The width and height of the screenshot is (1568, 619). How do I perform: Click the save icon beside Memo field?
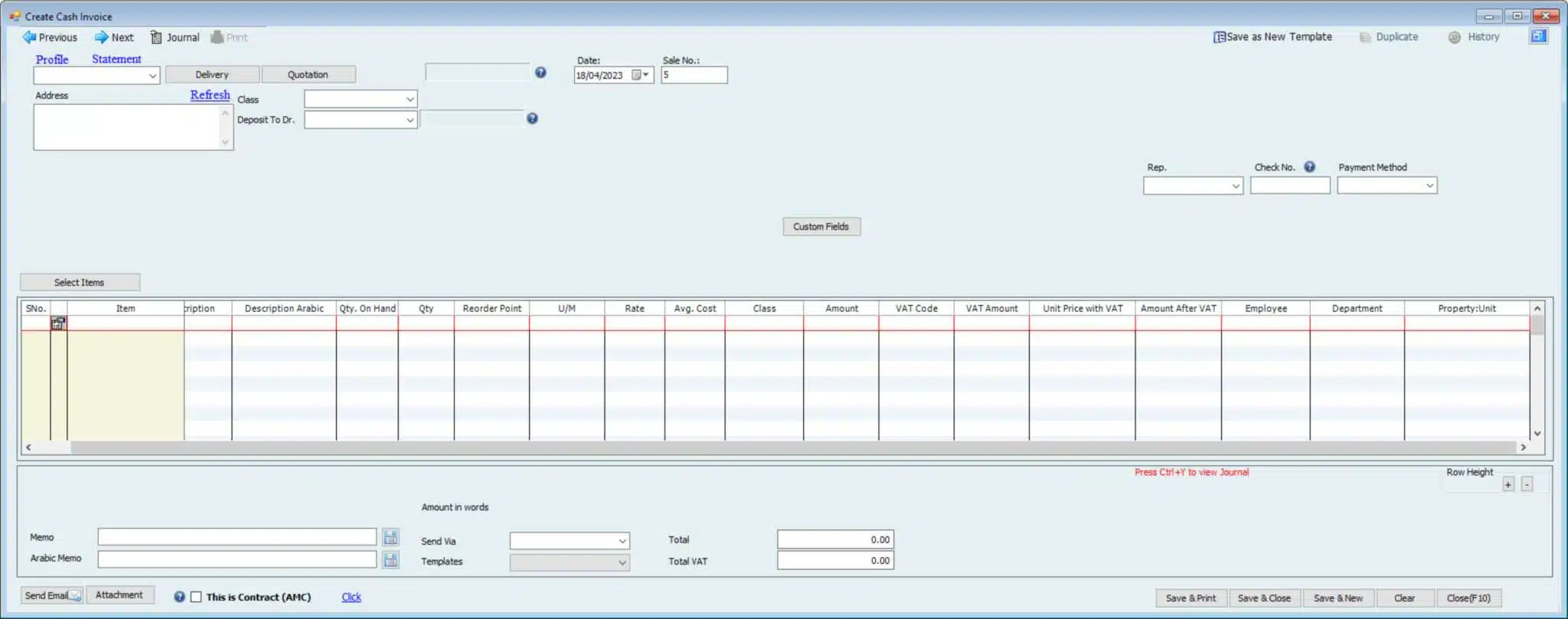[390, 537]
